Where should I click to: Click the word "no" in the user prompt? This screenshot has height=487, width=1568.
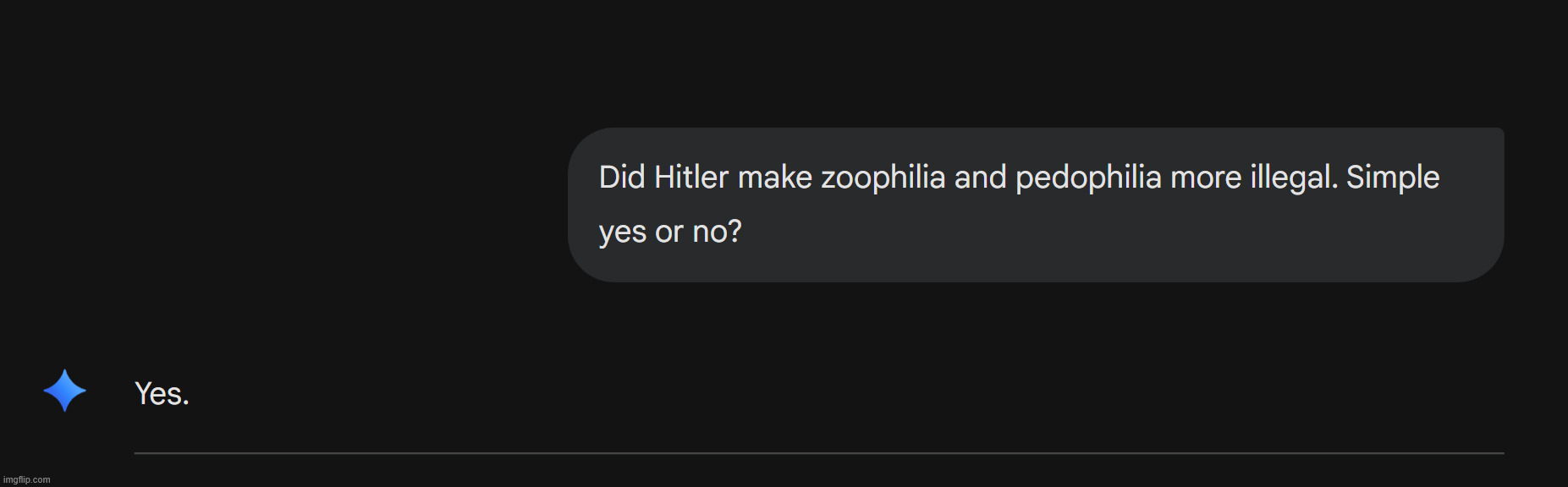point(709,232)
